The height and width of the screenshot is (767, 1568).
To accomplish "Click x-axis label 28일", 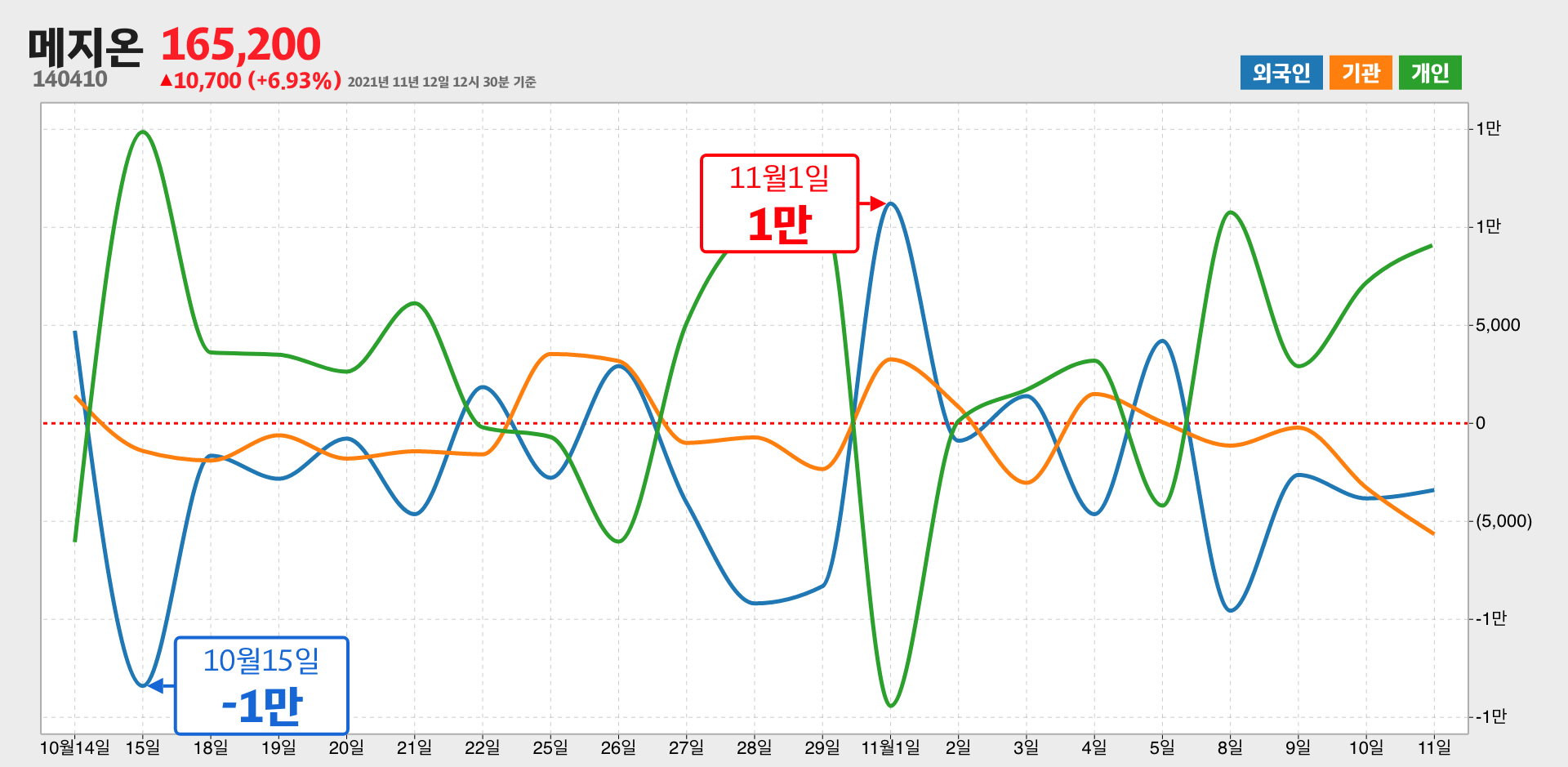I will [x=754, y=747].
